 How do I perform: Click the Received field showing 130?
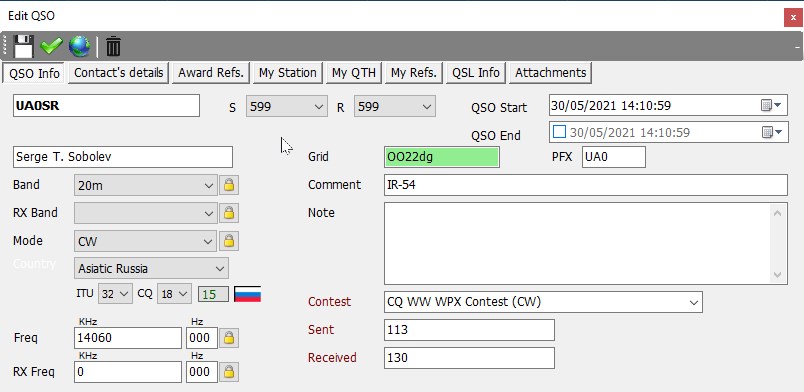tap(469, 358)
